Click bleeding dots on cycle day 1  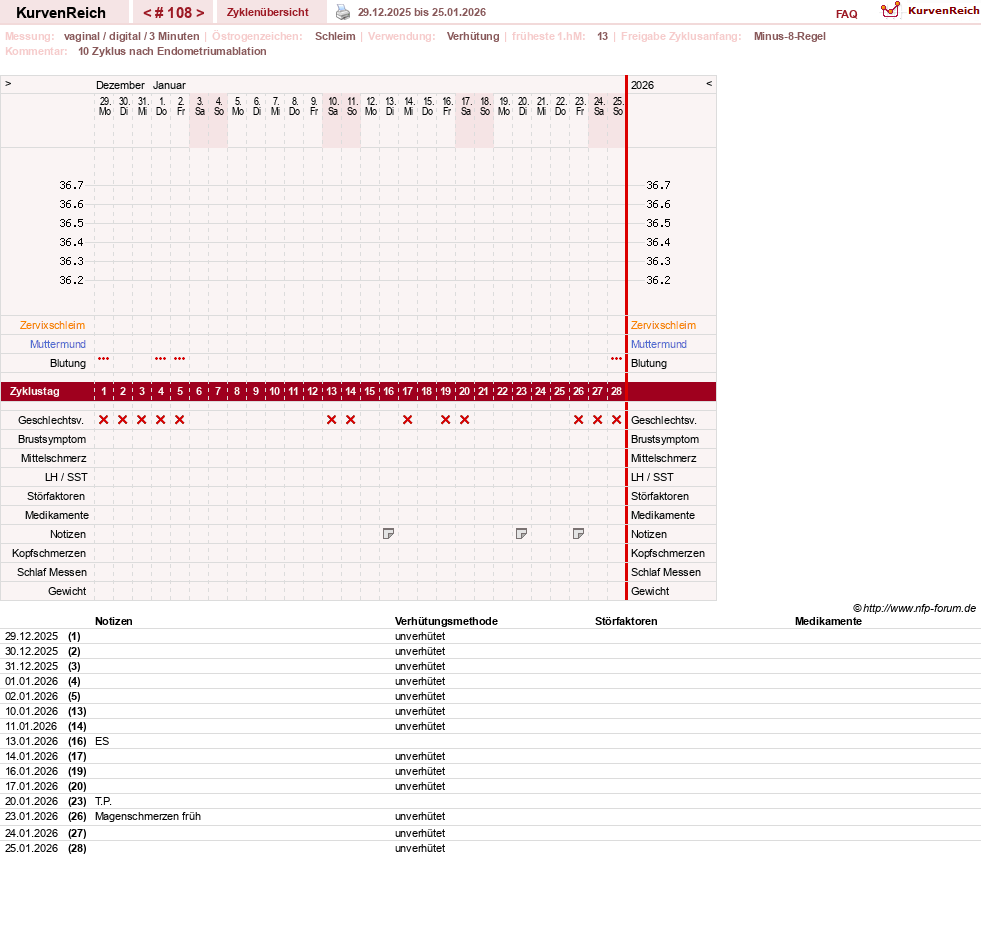pyautogui.click(x=104, y=359)
